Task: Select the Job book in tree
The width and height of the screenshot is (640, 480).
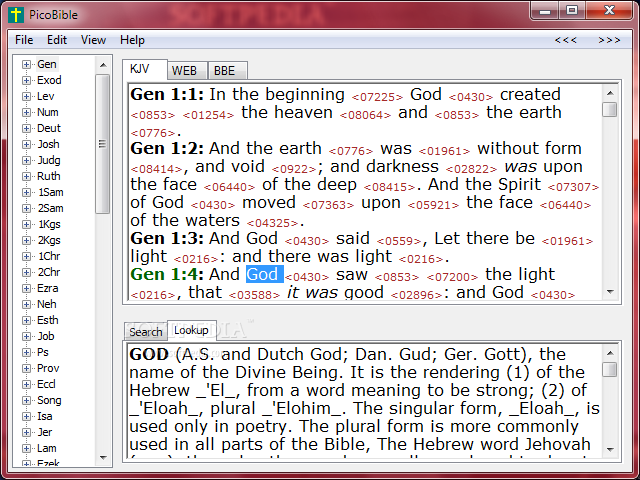Action: click(46, 336)
